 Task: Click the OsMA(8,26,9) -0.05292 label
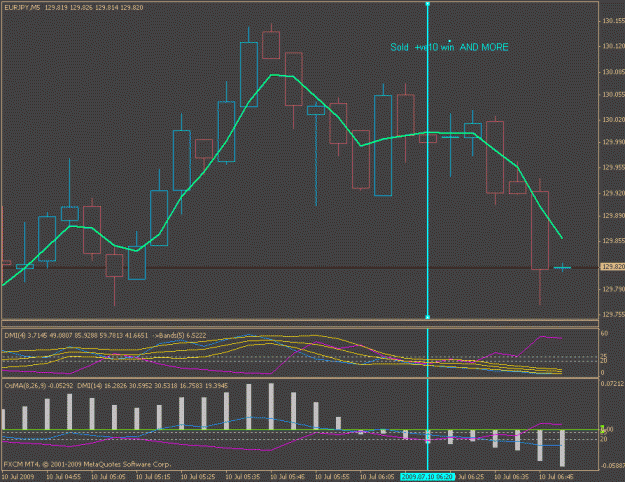pos(39,386)
